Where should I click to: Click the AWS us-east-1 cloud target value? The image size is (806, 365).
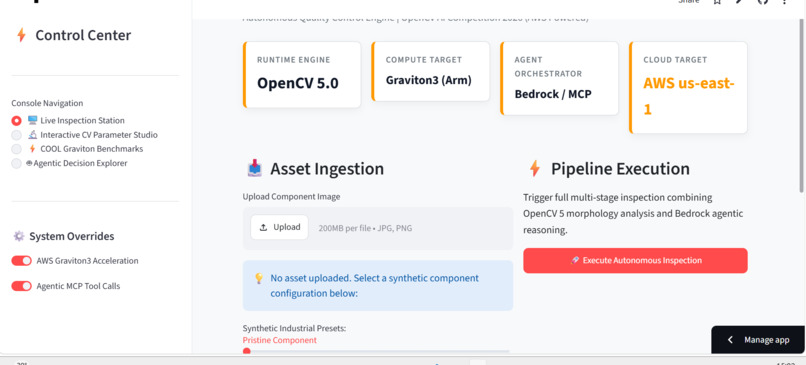point(688,96)
